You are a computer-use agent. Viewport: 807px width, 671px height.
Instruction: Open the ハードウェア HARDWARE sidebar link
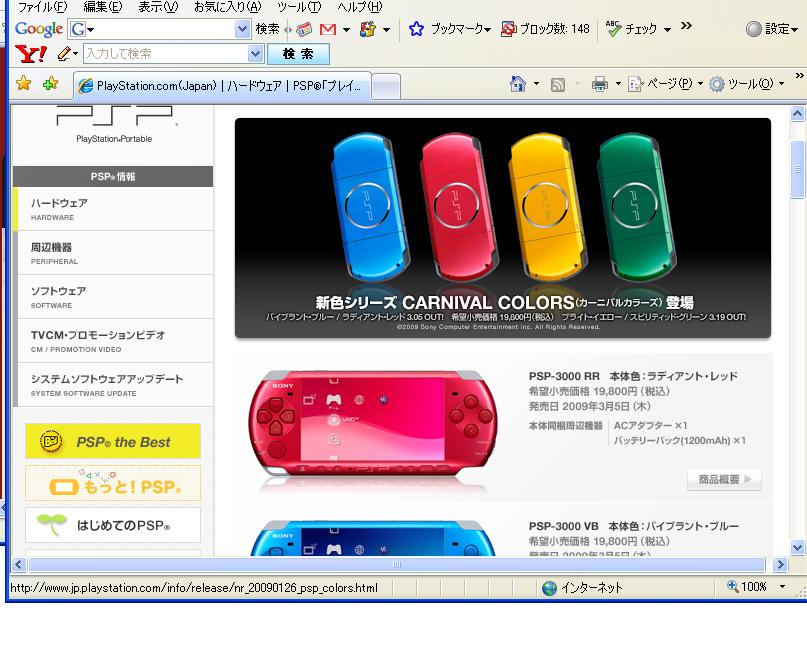[113, 209]
